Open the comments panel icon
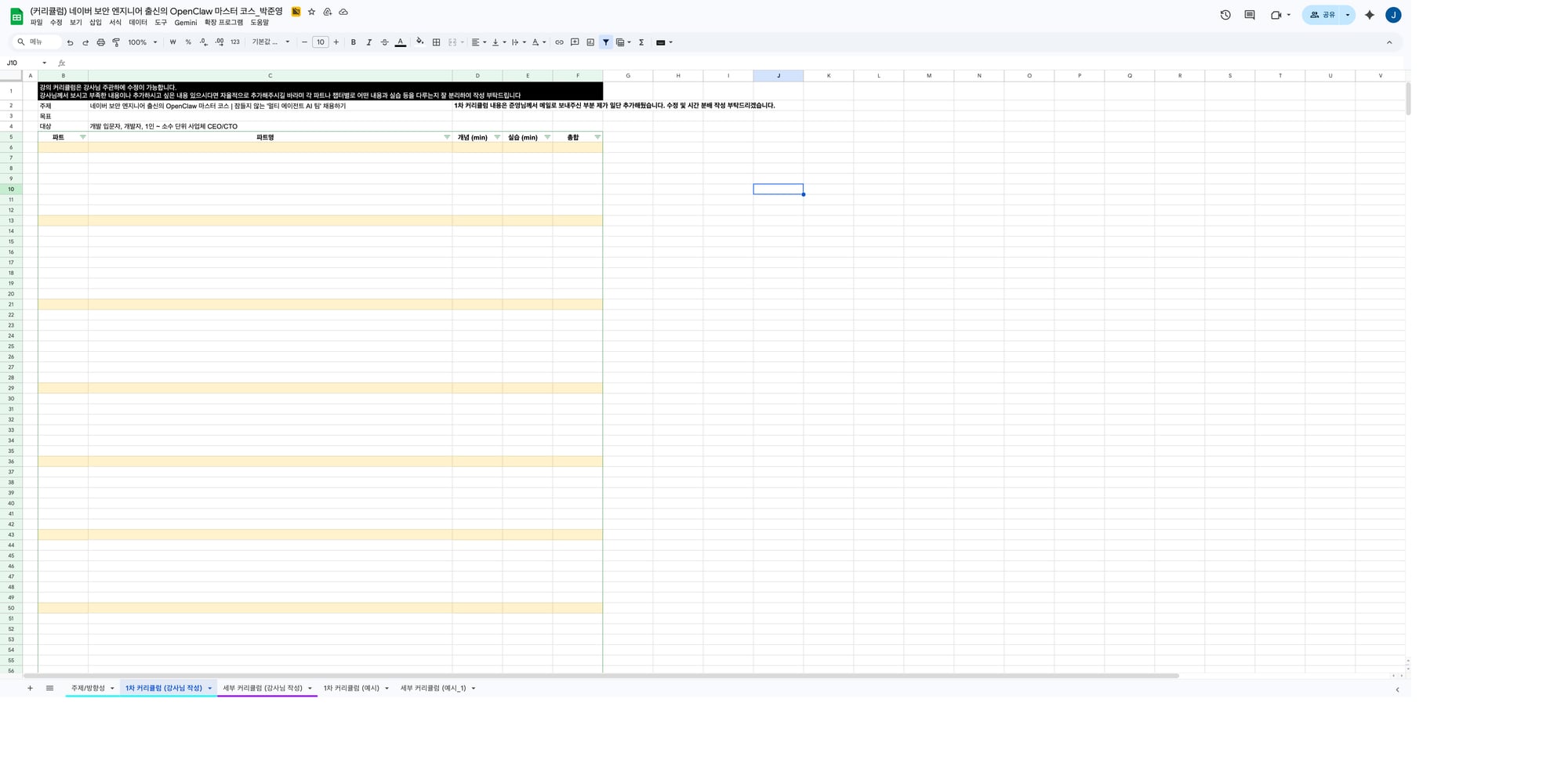 coord(1250,15)
